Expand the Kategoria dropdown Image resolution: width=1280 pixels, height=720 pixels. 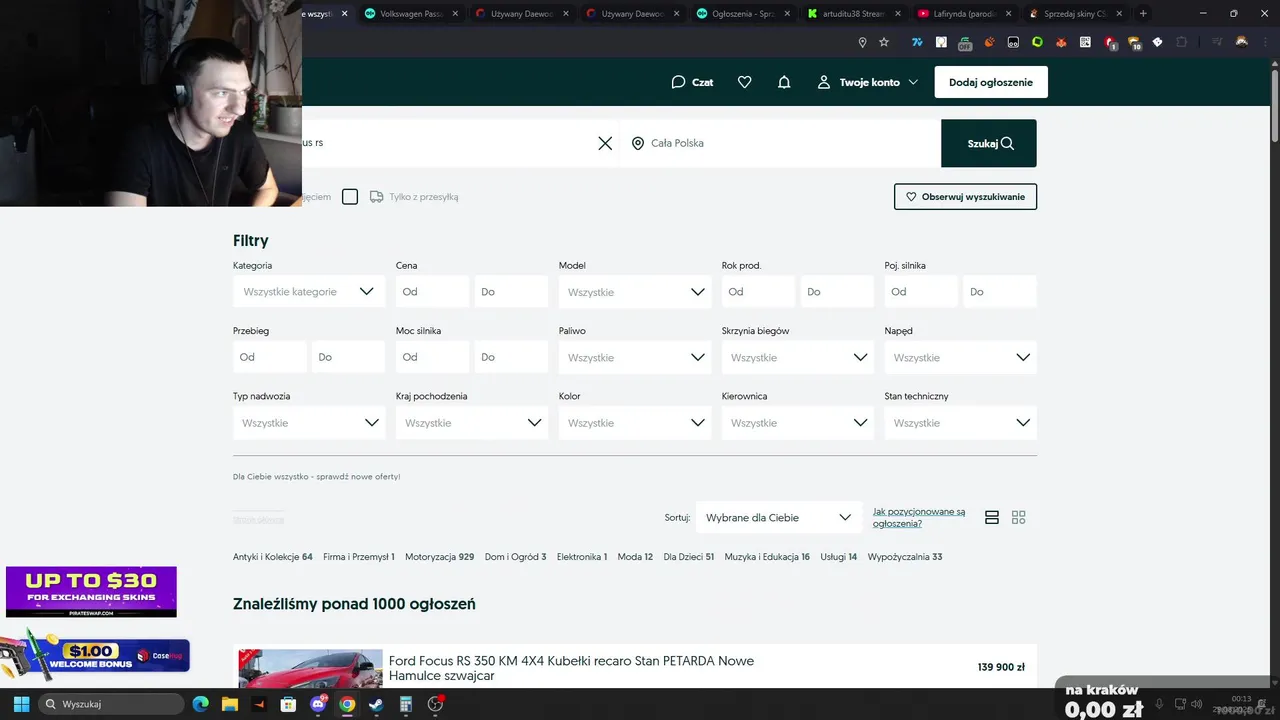[x=308, y=292]
